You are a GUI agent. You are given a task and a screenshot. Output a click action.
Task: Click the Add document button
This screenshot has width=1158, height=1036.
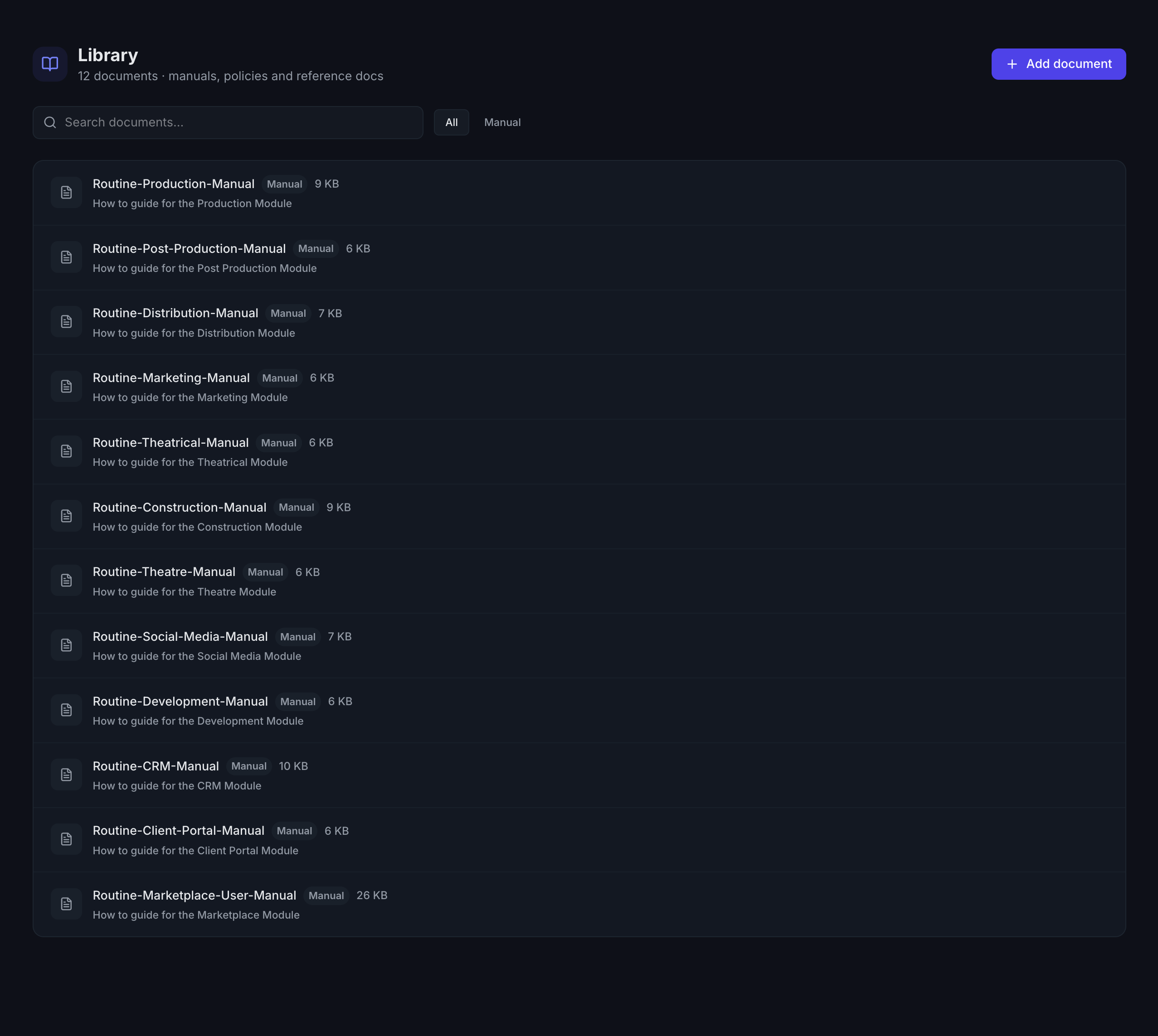tap(1058, 64)
